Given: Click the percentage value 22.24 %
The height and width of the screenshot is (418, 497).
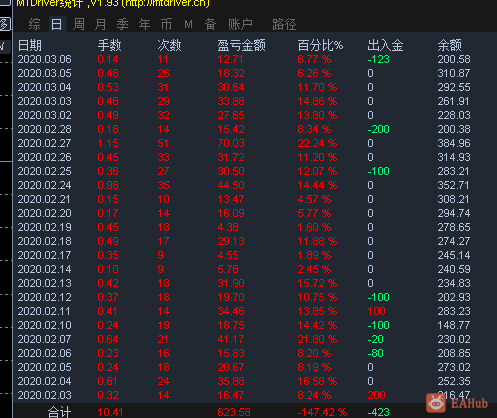Looking at the screenshot, I should 317,143.
